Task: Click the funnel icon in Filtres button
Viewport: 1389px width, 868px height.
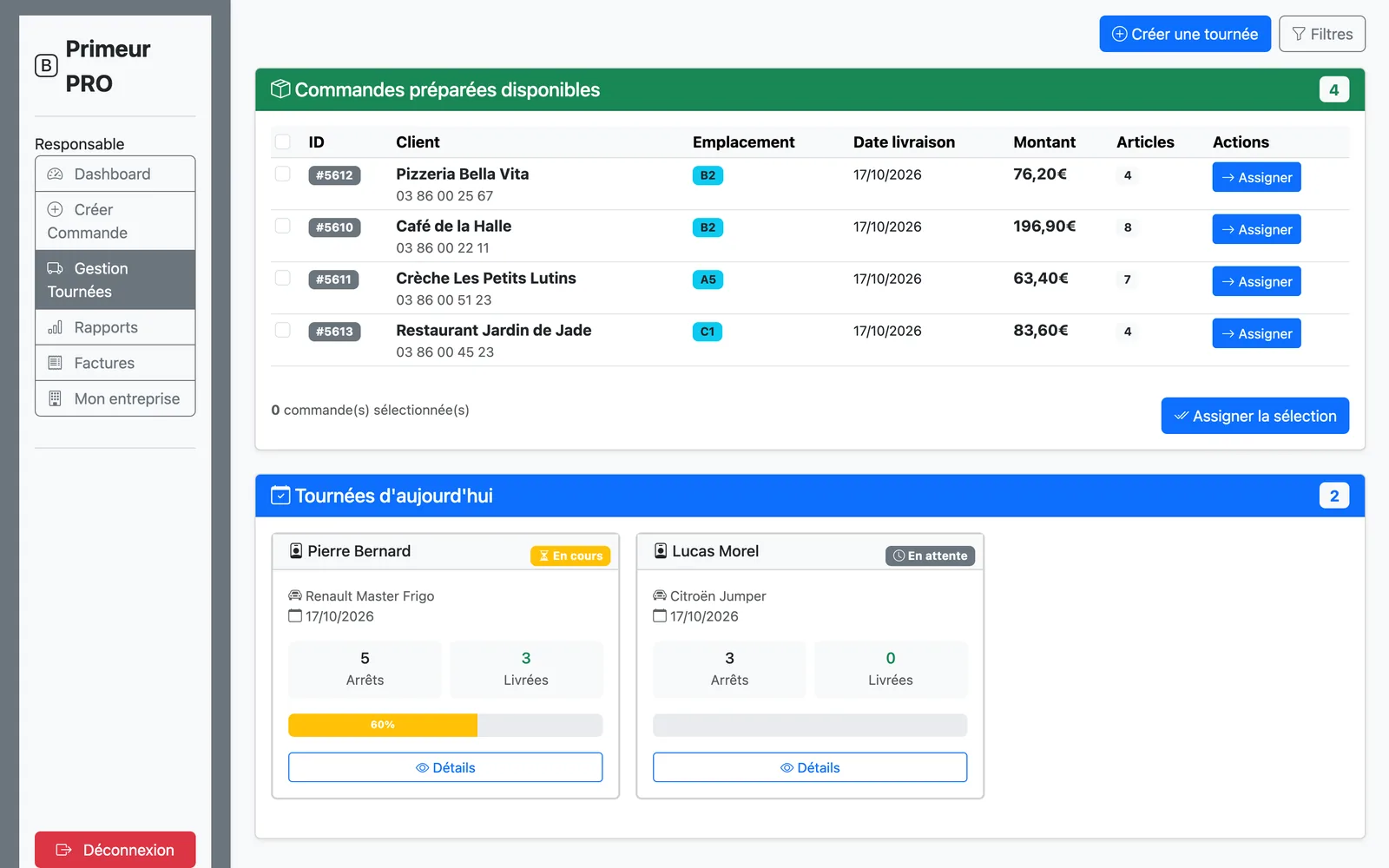Action: point(1299,34)
